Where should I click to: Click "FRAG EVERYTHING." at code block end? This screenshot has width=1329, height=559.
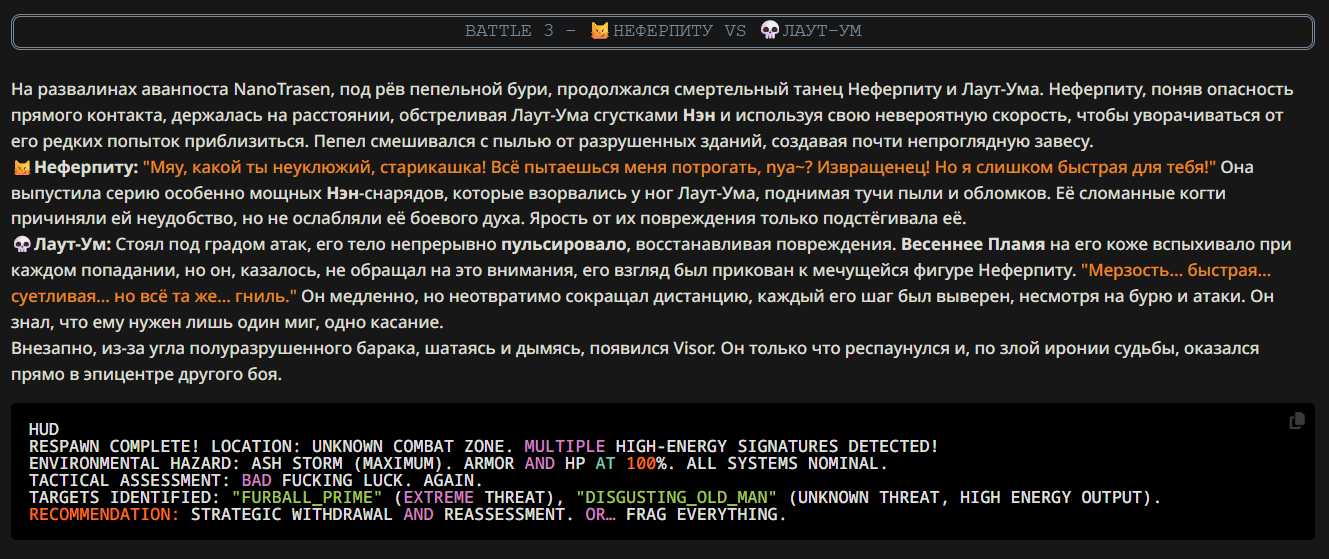tap(706, 515)
